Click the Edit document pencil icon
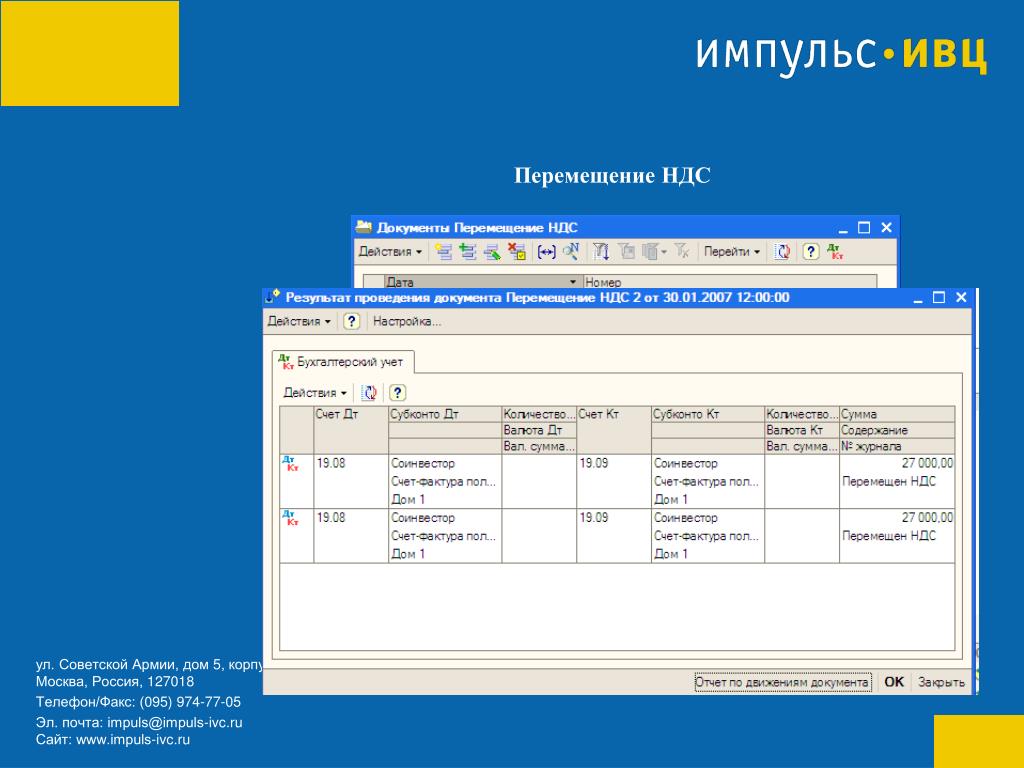 pyautogui.click(x=492, y=251)
